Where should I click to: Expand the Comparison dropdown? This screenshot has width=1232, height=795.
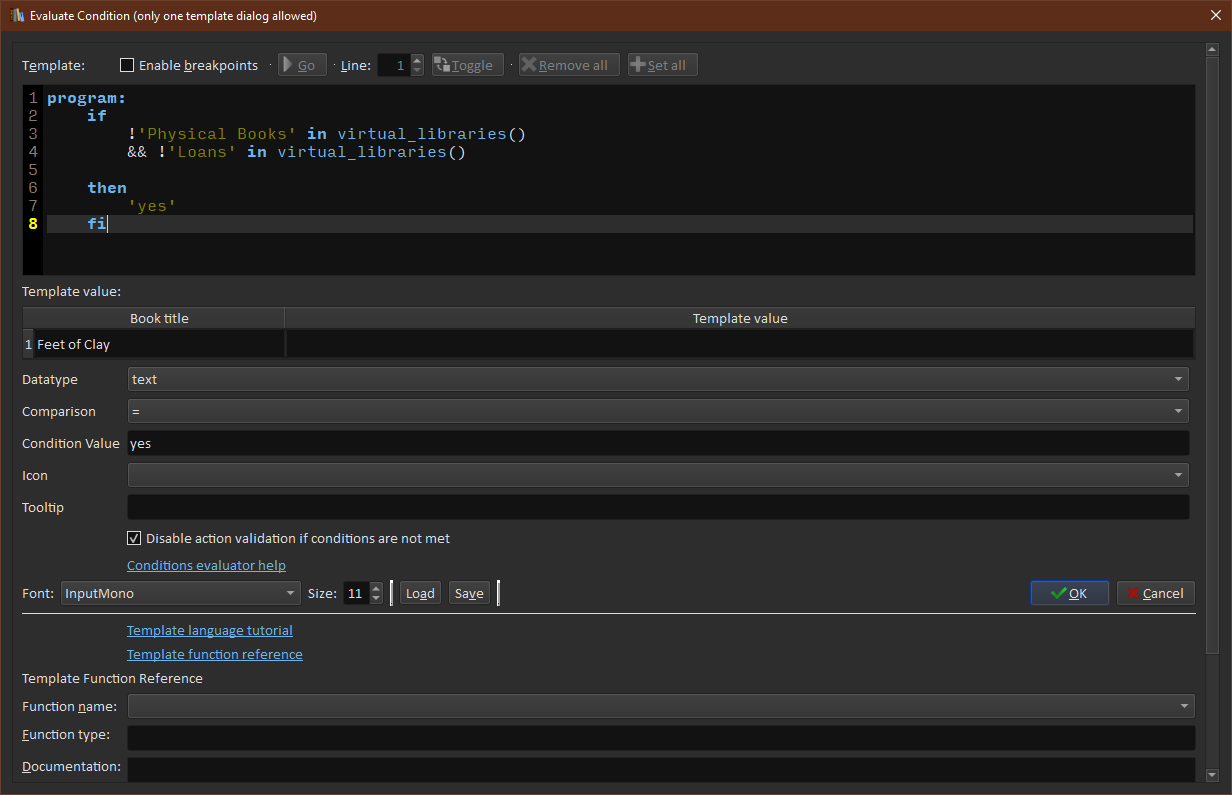(658, 411)
